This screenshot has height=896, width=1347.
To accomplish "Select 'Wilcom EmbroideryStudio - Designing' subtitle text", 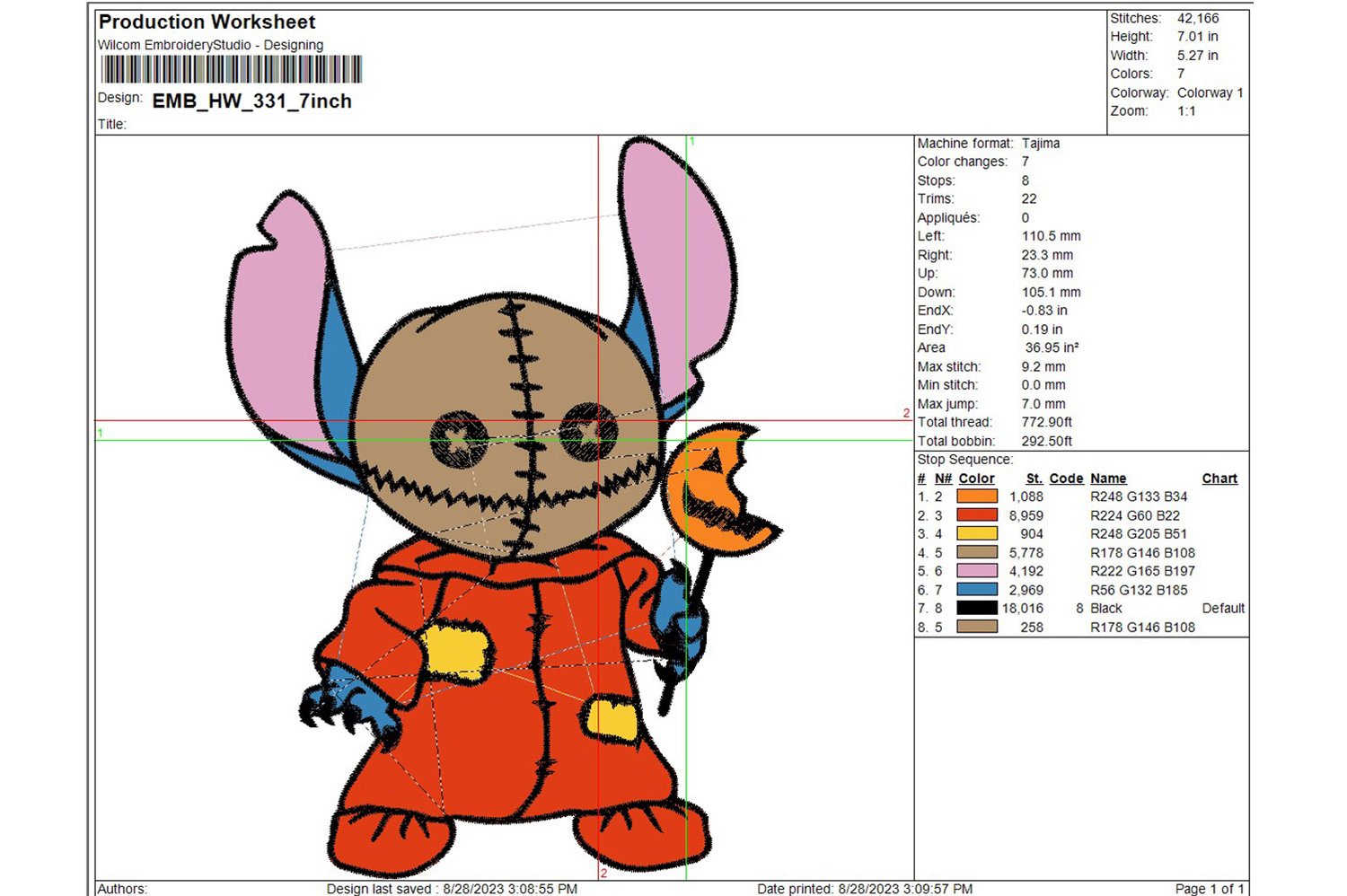I will tap(210, 45).
